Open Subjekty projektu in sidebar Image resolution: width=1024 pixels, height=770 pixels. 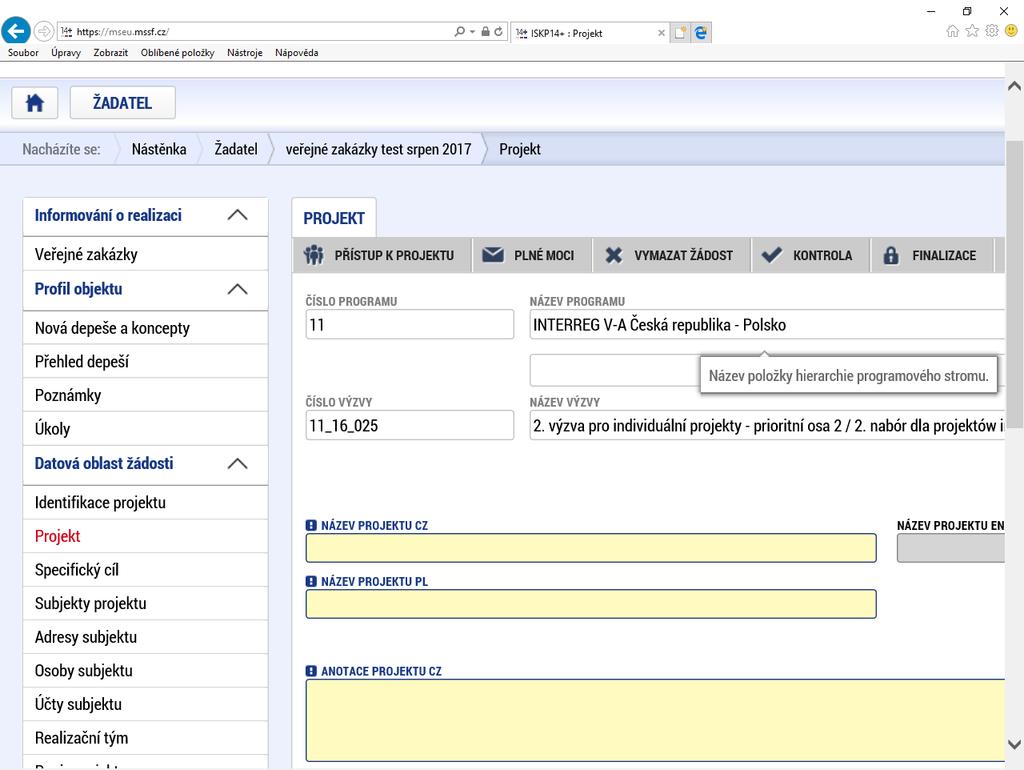click(146, 603)
